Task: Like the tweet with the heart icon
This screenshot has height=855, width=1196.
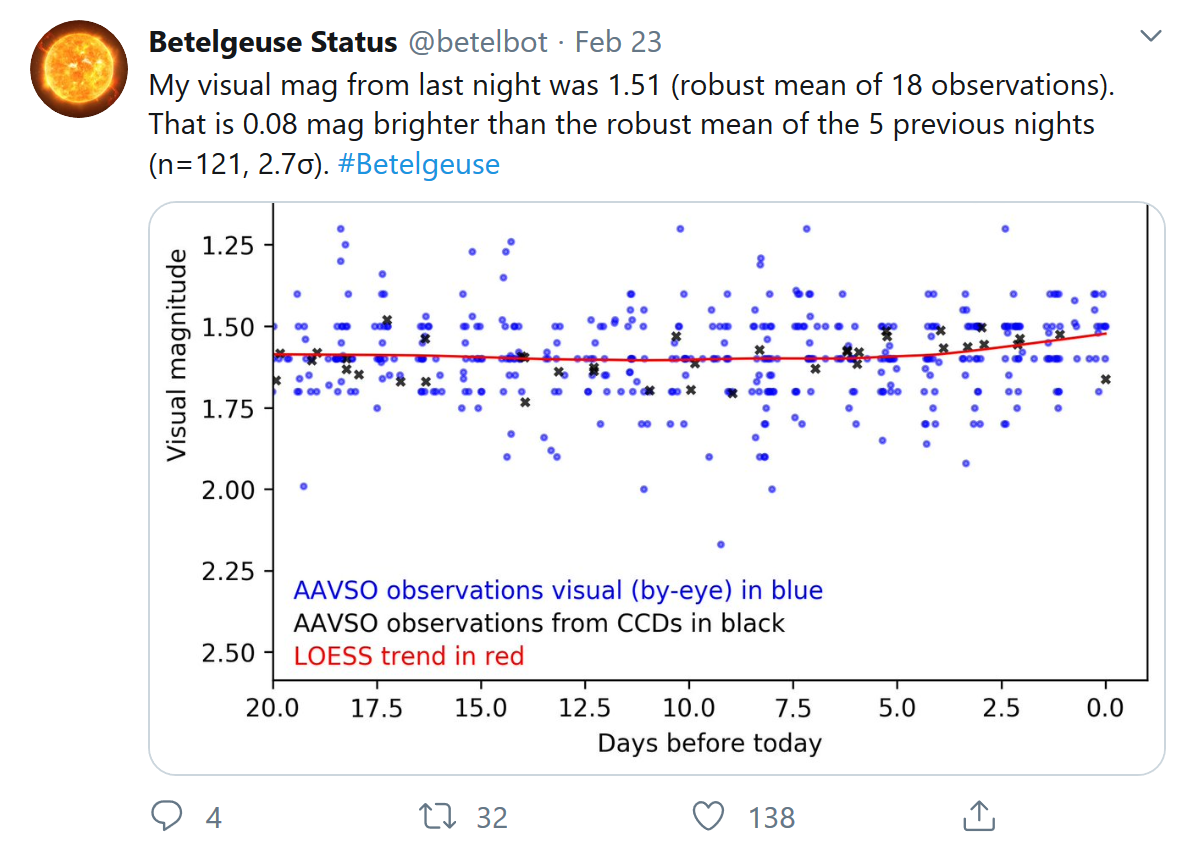Action: pyautogui.click(x=708, y=817)
